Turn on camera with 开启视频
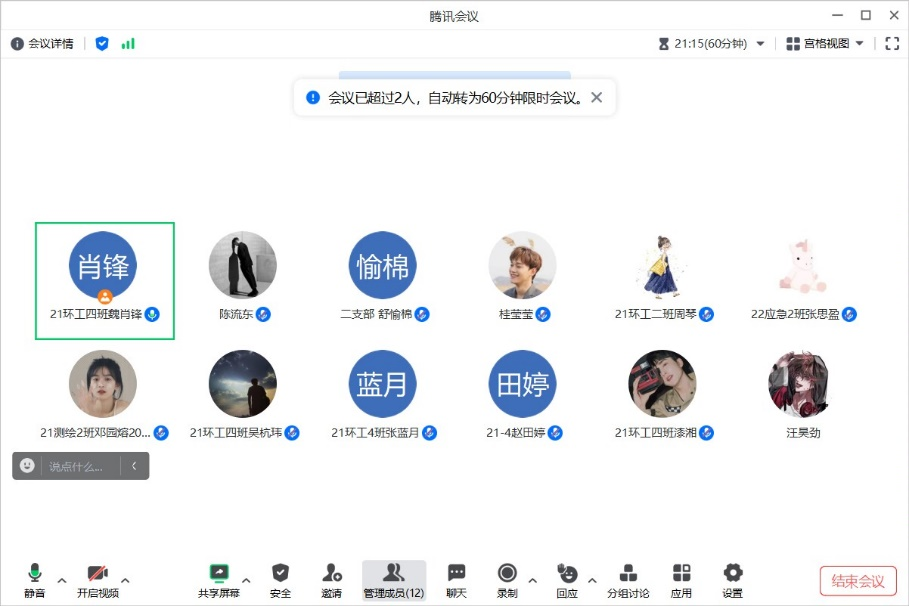The width and height of the screenshot is (909, 606). click(x=97, y=574)
